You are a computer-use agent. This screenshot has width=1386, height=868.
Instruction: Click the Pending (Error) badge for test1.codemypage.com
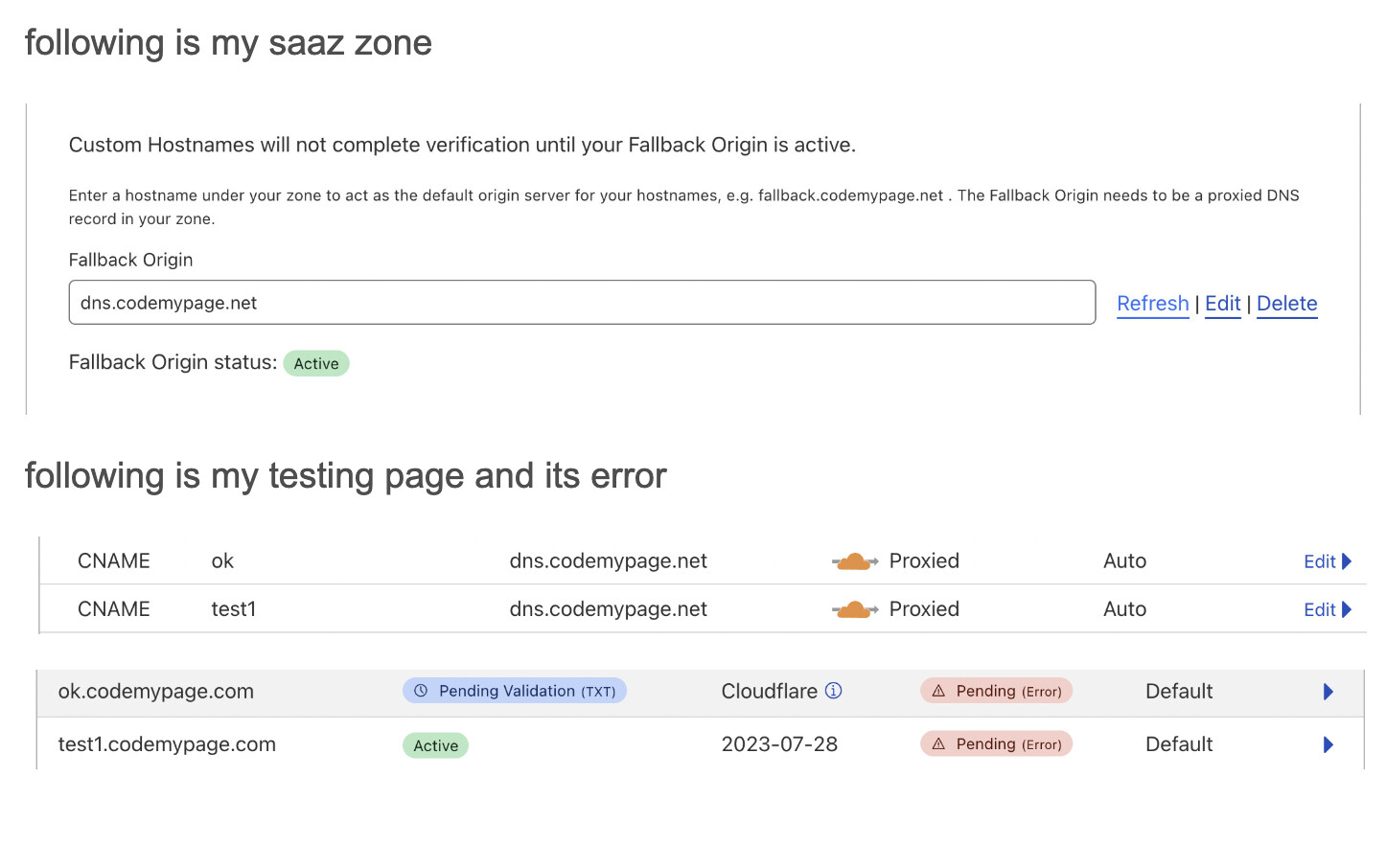[x=997, y=744]
